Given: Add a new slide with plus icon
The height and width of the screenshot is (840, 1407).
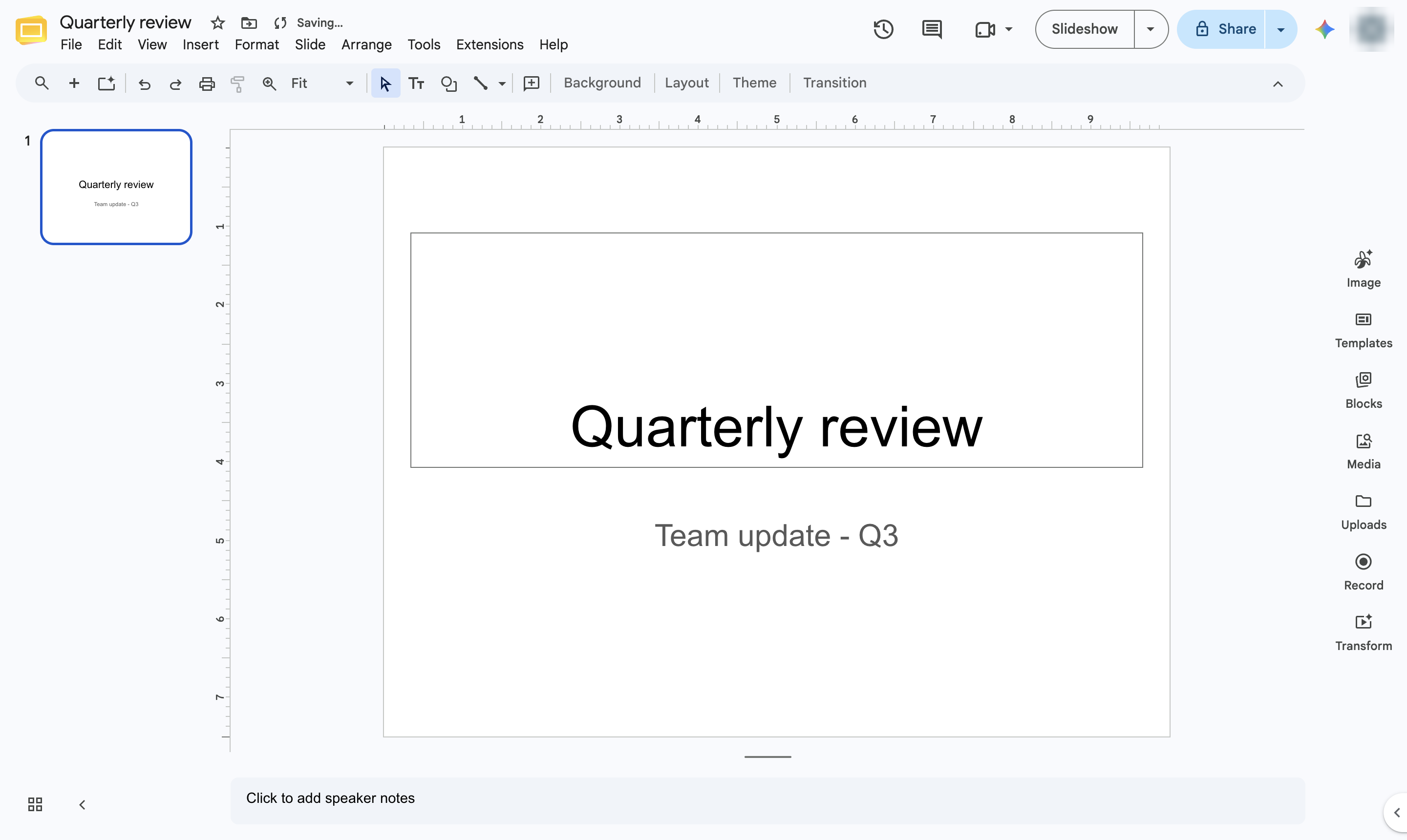Looking at the screenshot, I should pyautogui.click(x=74, y=83).
